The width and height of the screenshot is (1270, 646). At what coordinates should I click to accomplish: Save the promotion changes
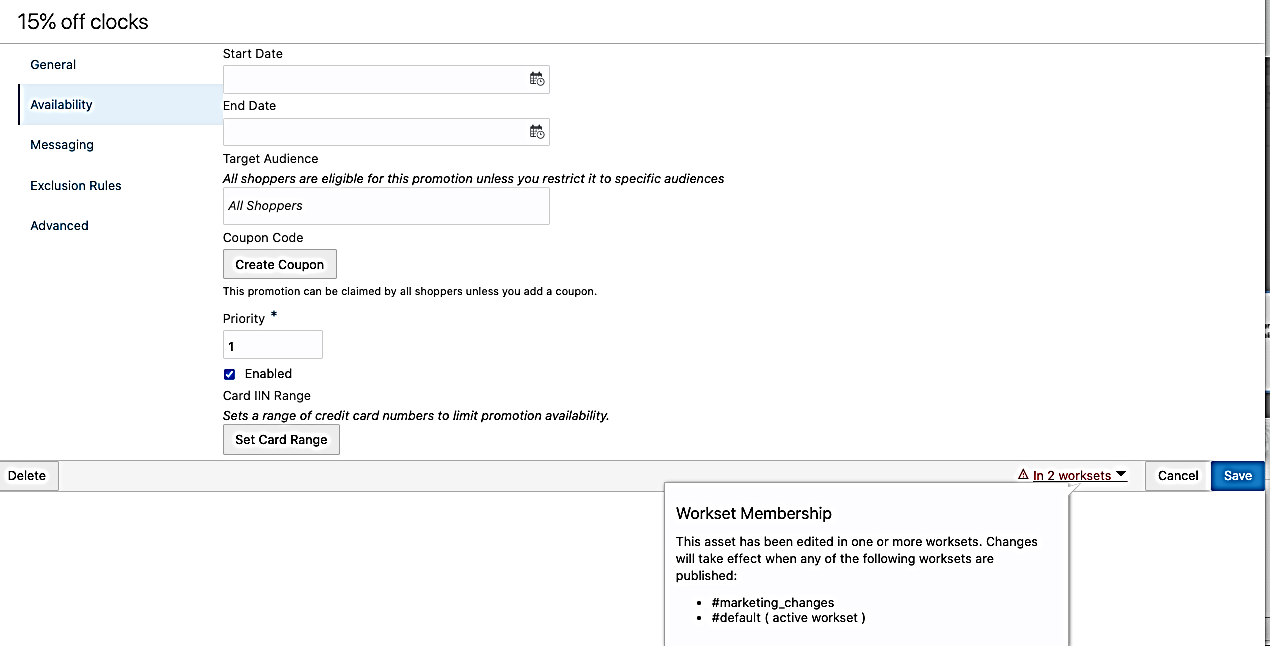tap(1238, 476)
